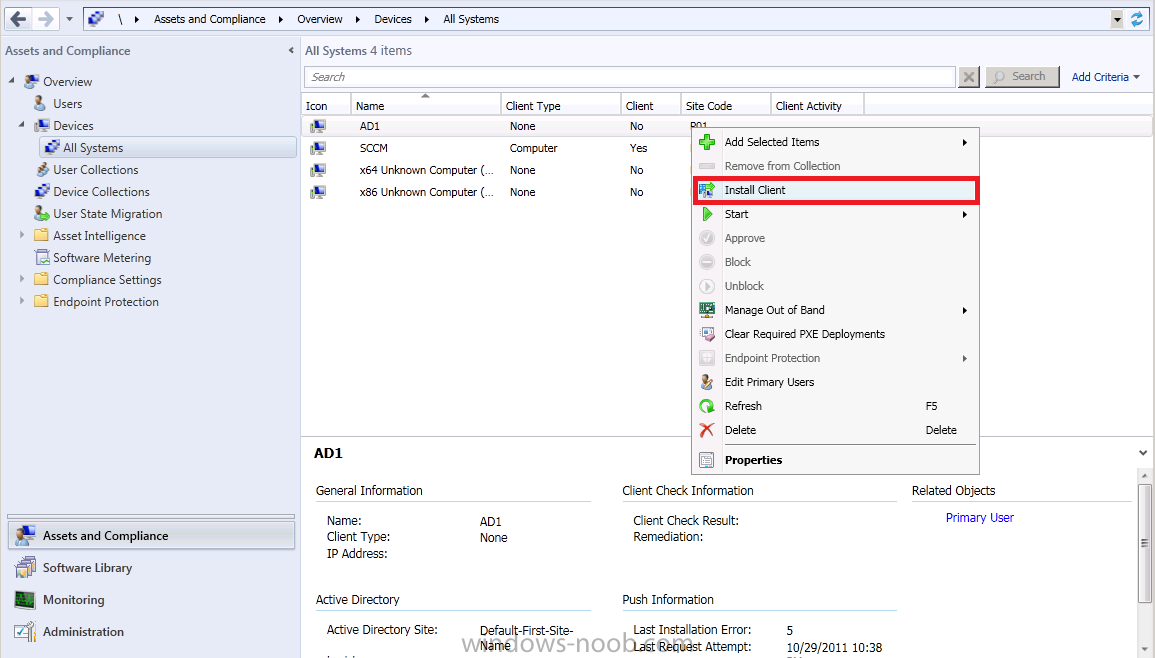Choose Clear Required PXE Deployments
Screen dimensions: 1155x658
[835, 334]
